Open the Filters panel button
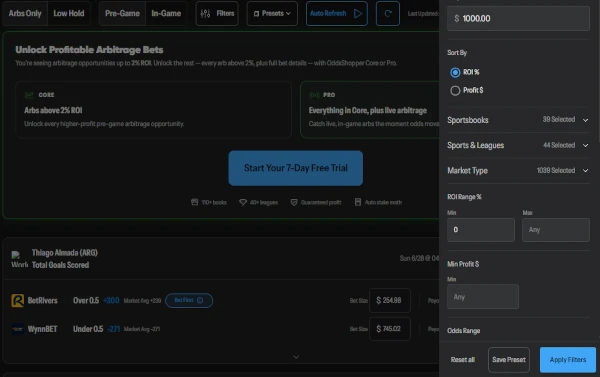The width and height of the screenshot is (600, 377). [x=217, y=14]
